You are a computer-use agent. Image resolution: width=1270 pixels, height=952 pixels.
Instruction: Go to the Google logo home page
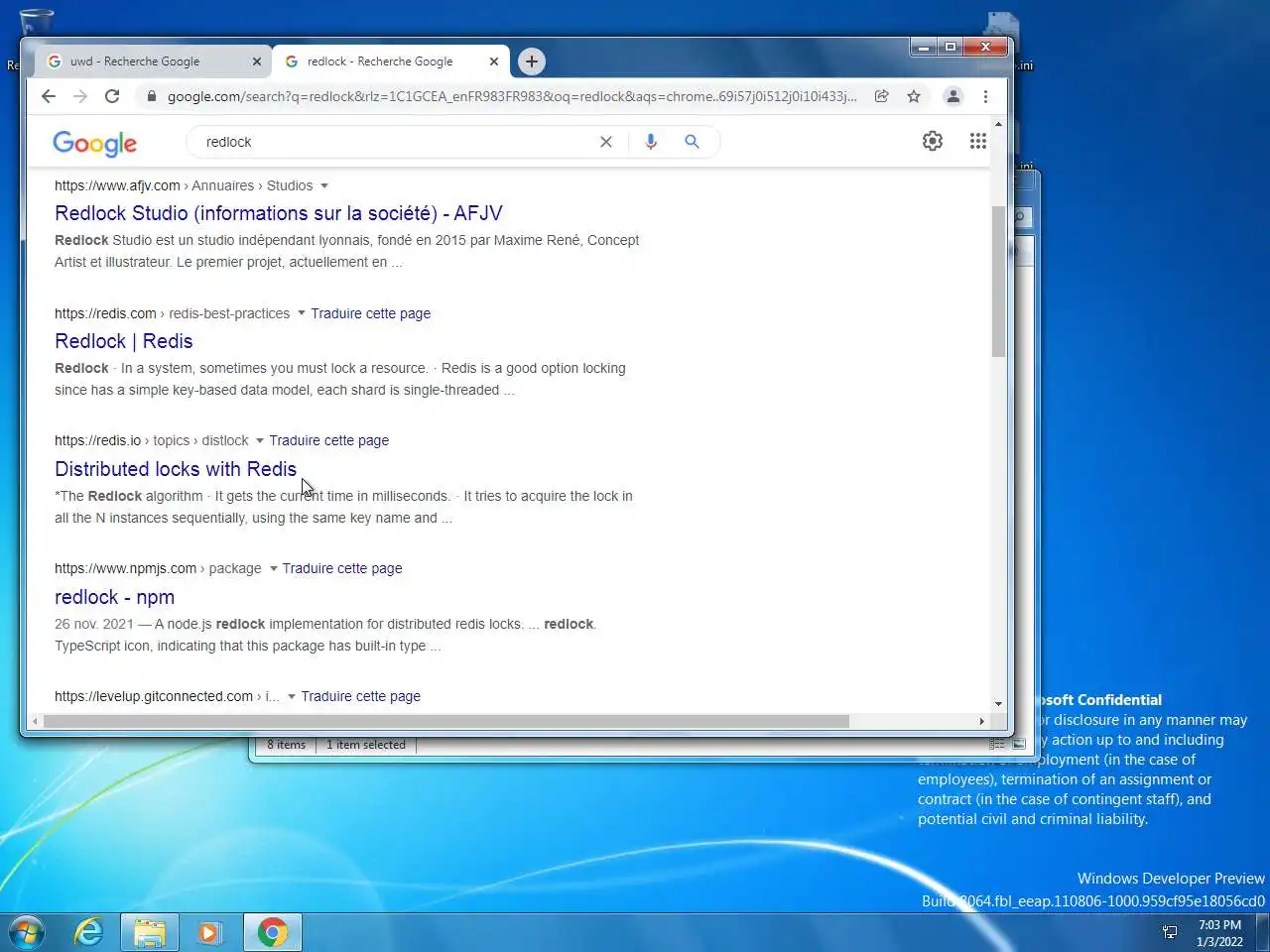pos(95,143)
